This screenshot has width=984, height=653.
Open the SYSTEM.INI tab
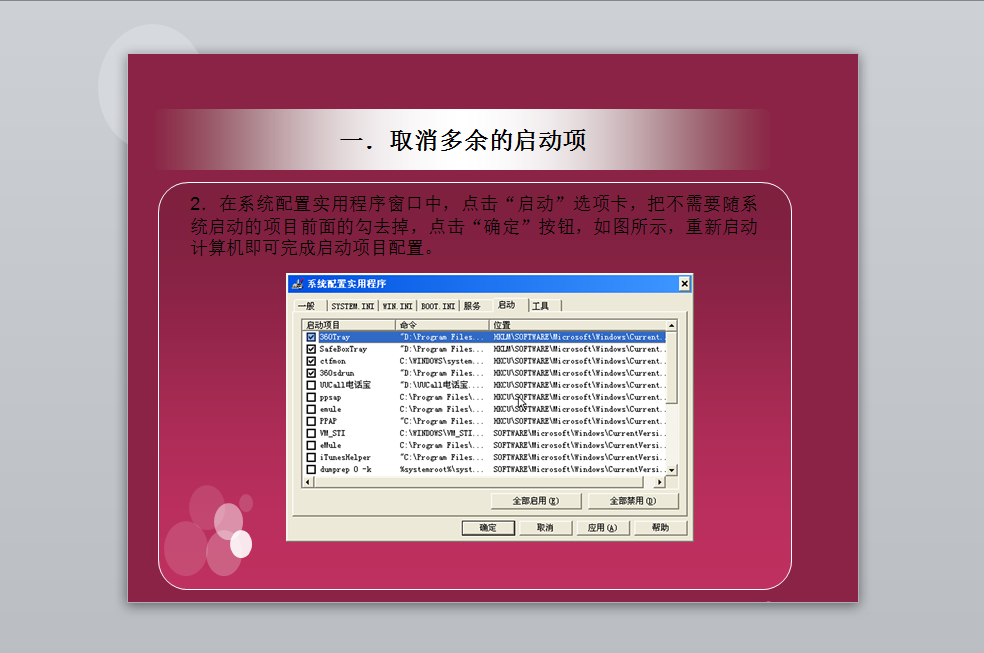(353, 306)
